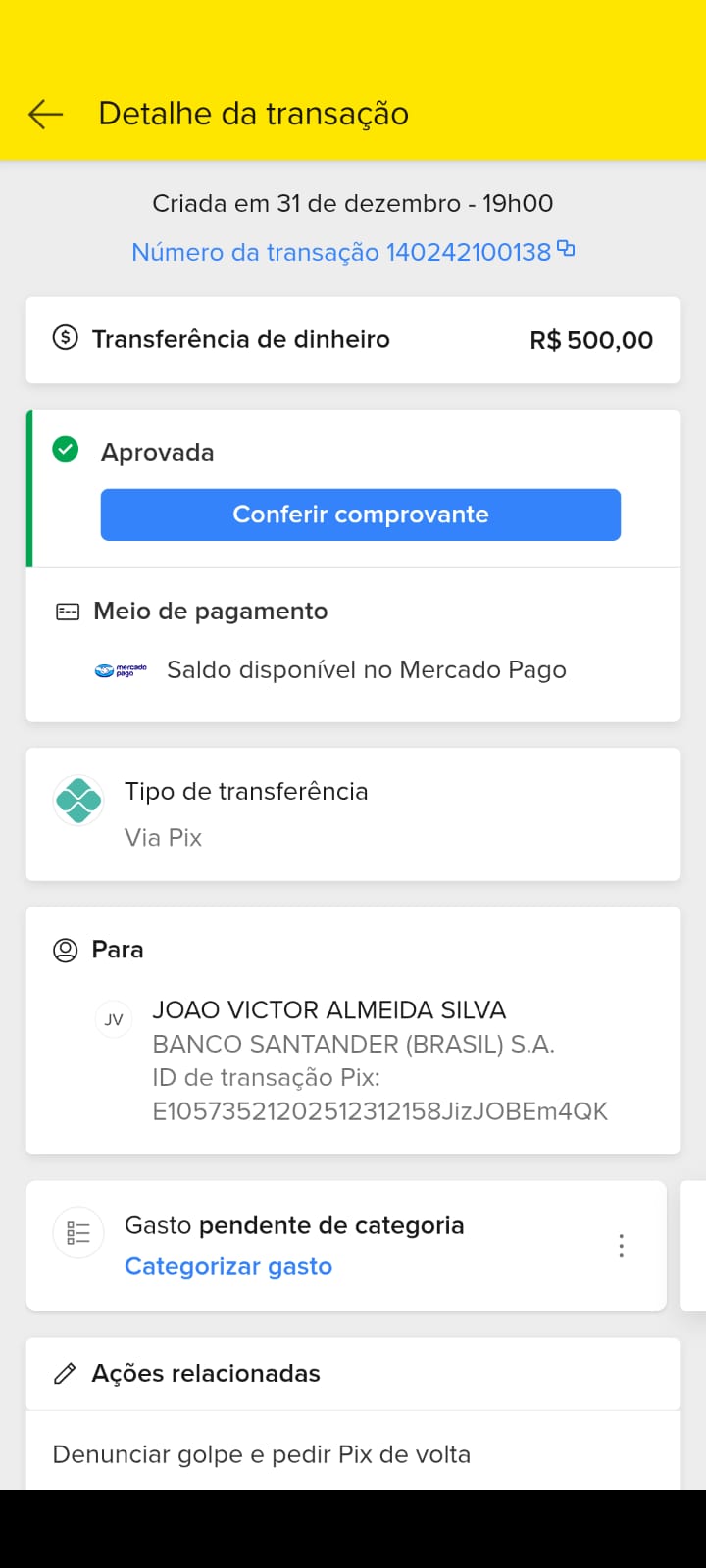Tap the Pix transaction ID text

[379, 1111]
